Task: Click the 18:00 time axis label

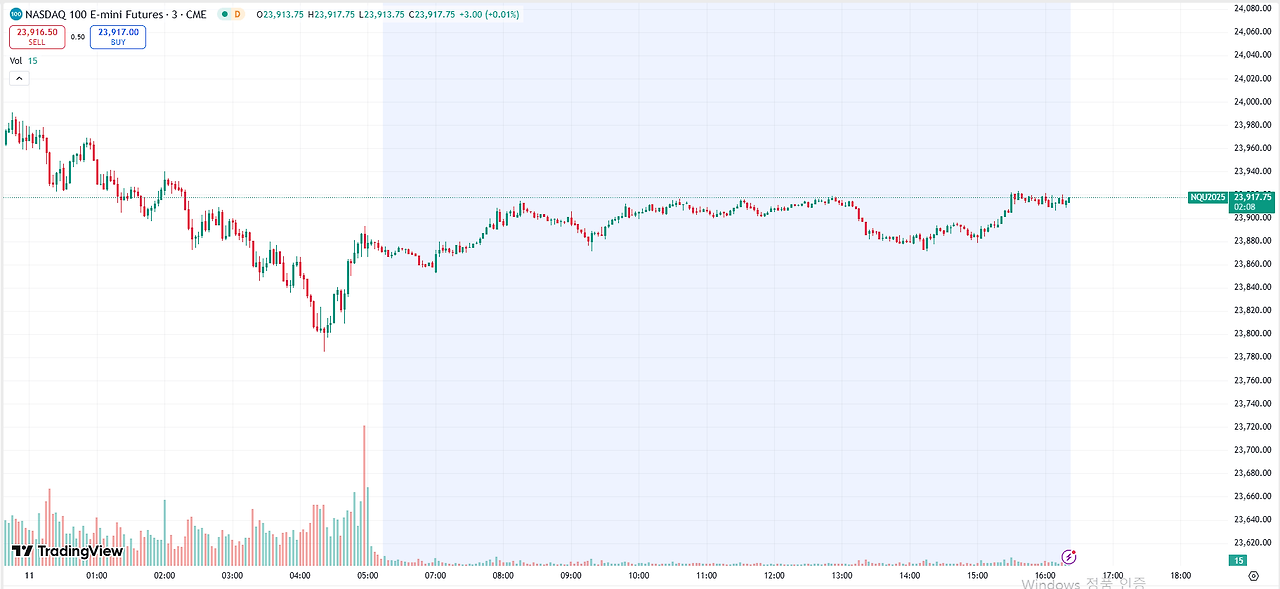Action: pyautogui.click(x=1180, y=576)
